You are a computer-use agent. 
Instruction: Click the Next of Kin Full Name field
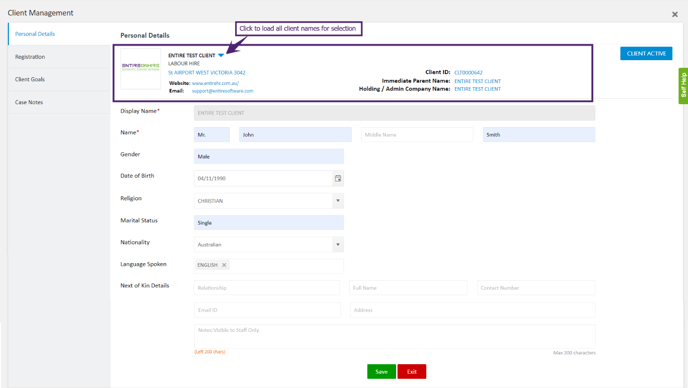tap(408, 288)
